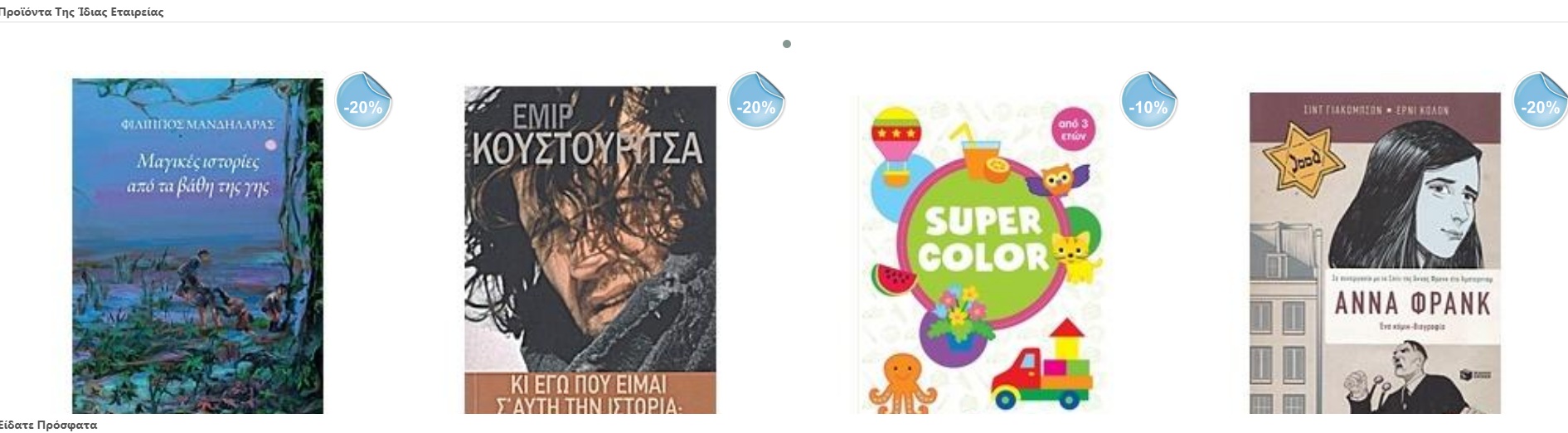The image size is (1568, 433).
Task: Click author name Φίλιππος Μανδηλαράς on cover
Action: click(x=197, y=125)
